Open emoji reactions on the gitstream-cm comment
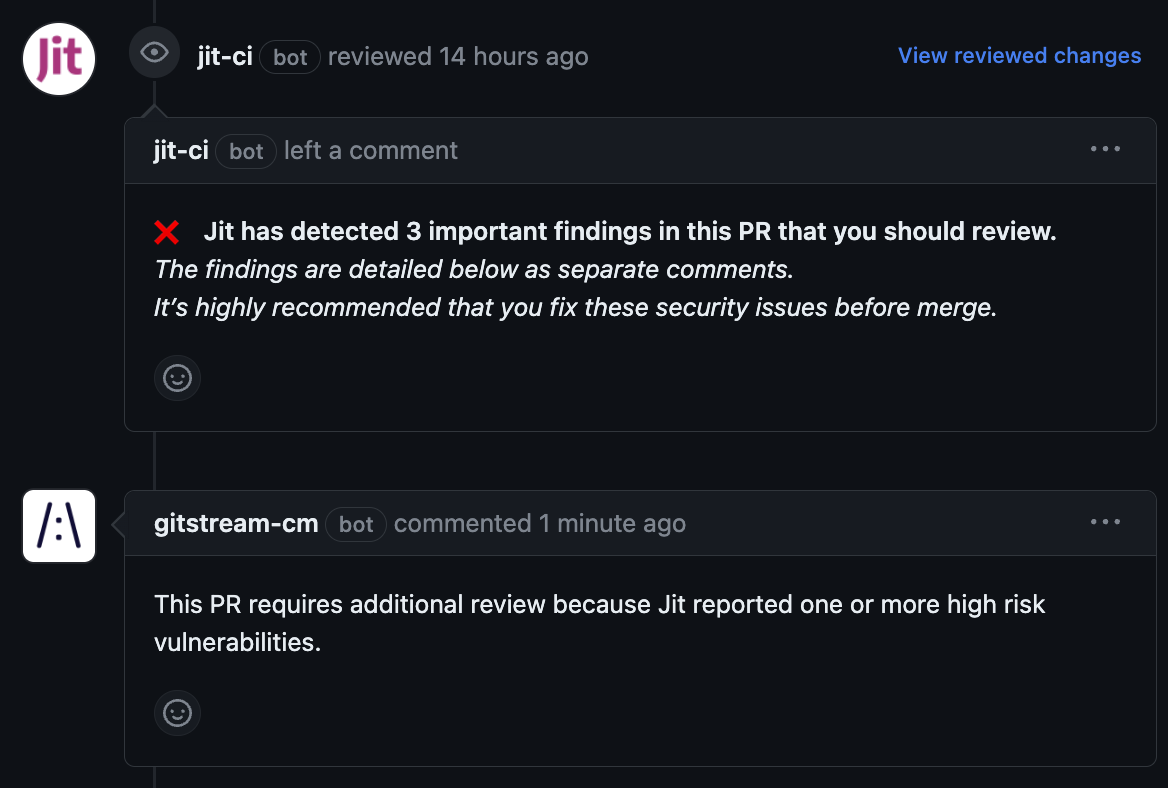This screenshot has width=1168, height=788. tap(177, 714)
